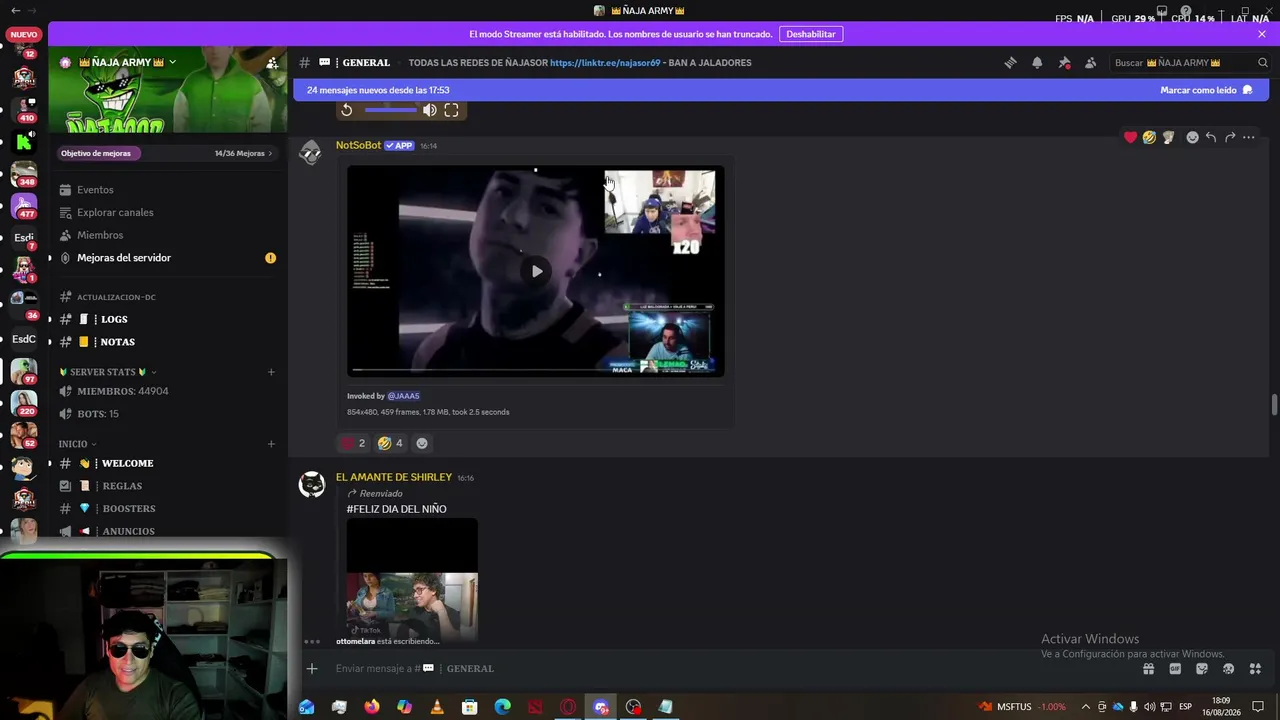Screen dimensions: 1280x720
Task: Invite people using the add-member icon
Action: pos(272,62)
